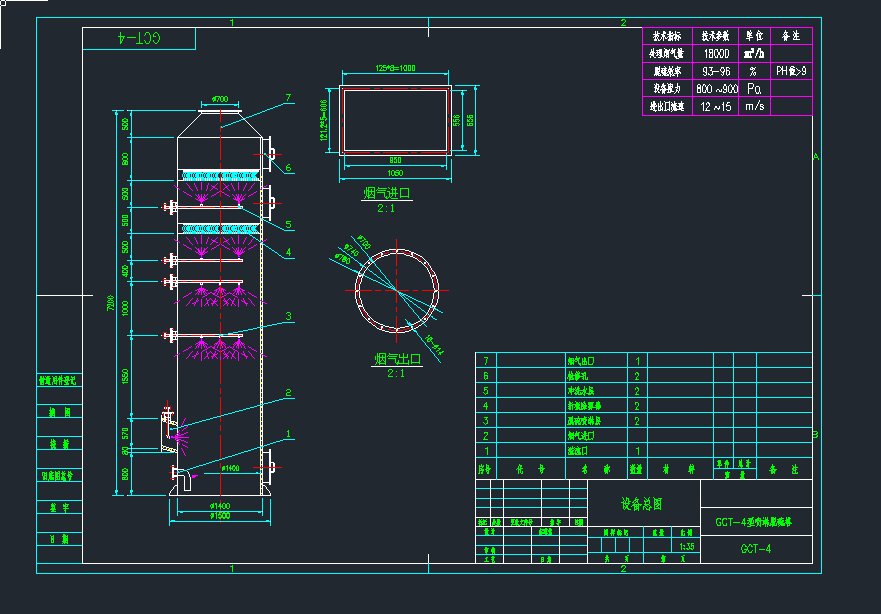Screen dimensions: 881x614
Task: Click the 签字 field in left title strip
Action: tap(60, 505)
